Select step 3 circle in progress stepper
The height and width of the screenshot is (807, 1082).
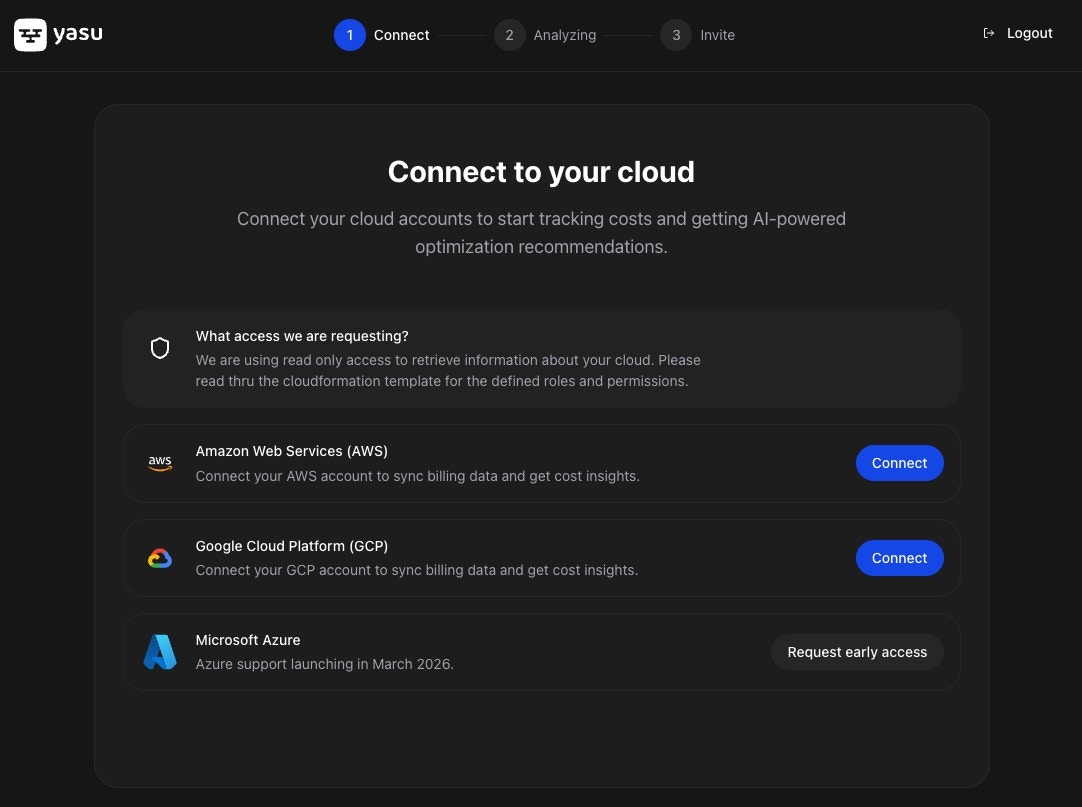pos(676,35)
